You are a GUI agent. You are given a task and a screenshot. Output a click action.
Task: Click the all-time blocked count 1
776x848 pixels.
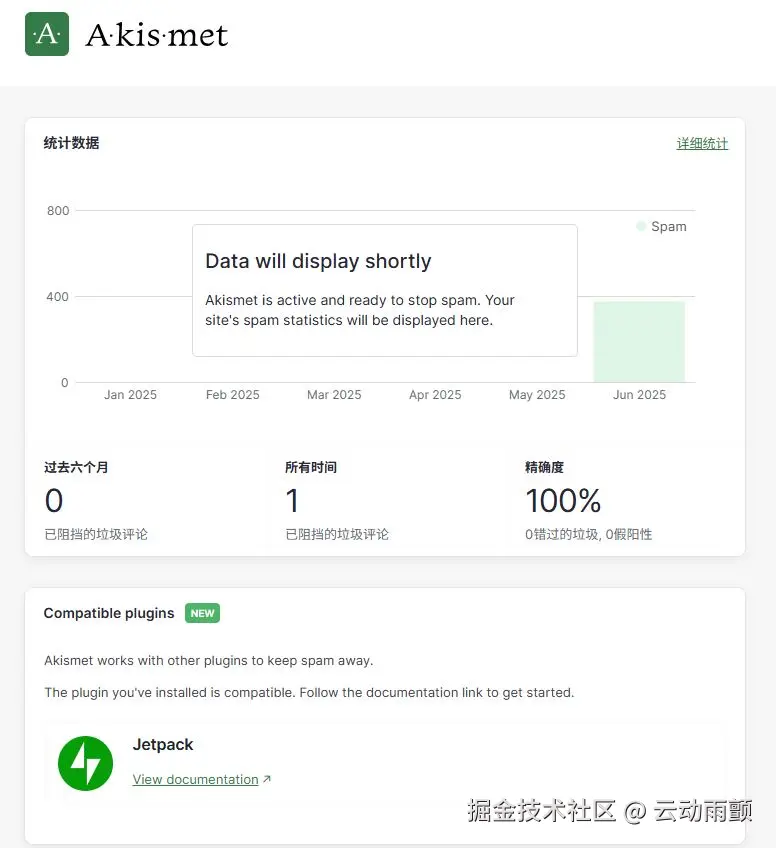tap(292, 501)
